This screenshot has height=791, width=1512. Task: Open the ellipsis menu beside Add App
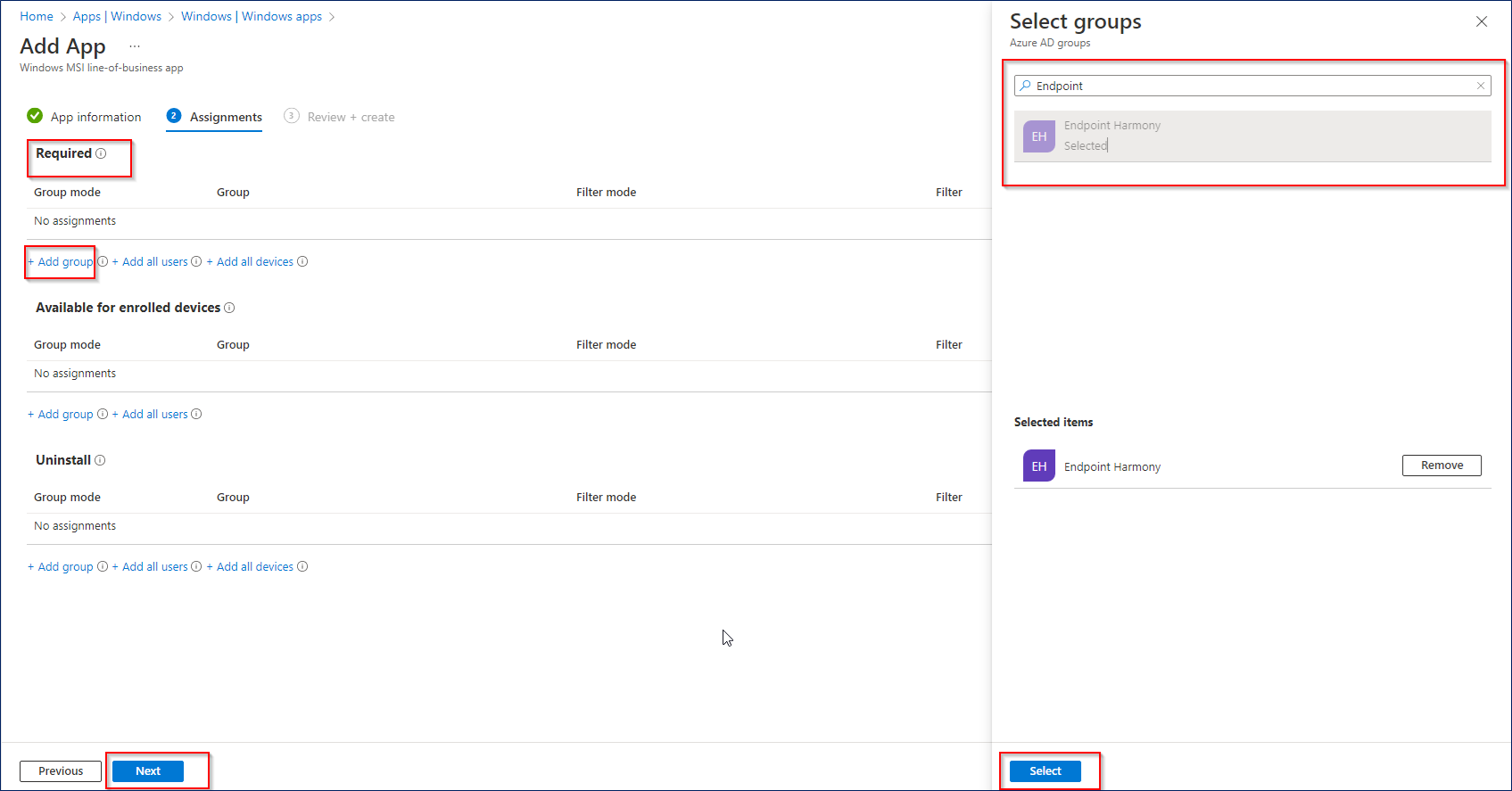135,45
